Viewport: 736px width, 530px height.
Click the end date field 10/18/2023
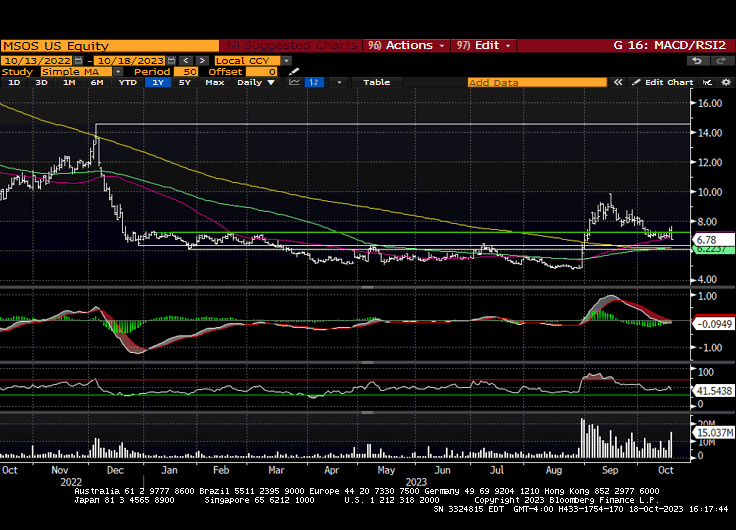click(130, 61)
